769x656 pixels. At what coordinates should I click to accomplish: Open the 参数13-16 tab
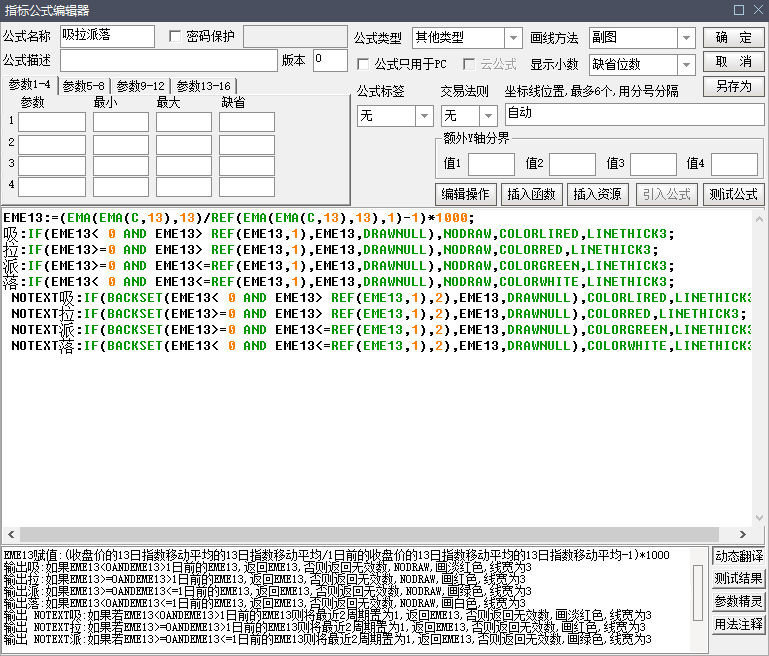(203, 86)
